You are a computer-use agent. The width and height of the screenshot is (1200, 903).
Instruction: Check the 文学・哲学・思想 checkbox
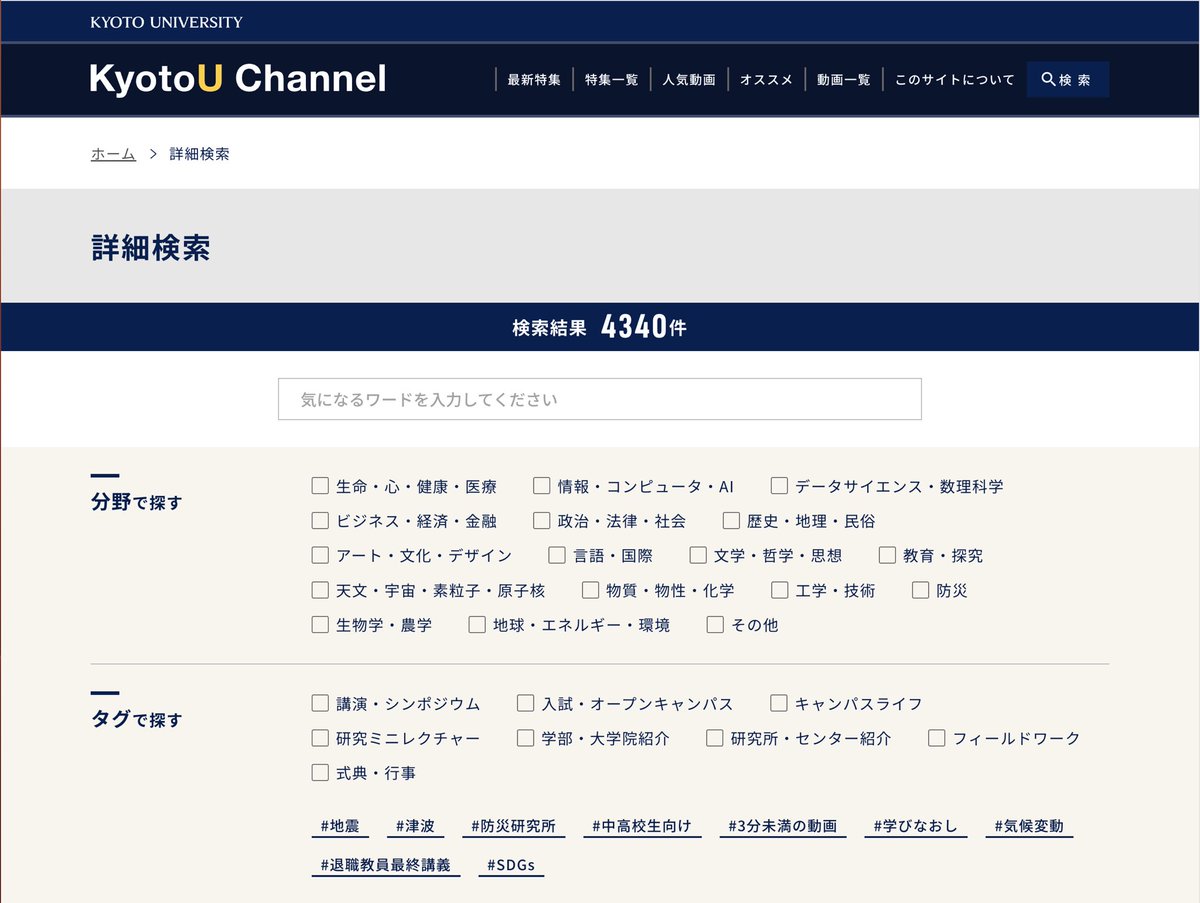(x=698, y=555)
